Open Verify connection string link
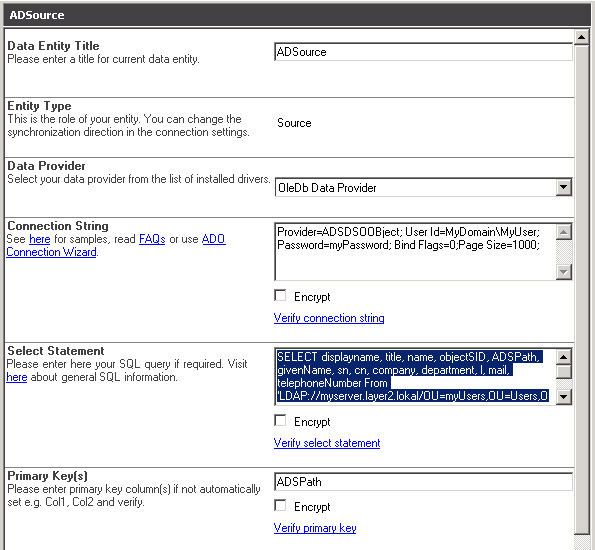Viewport: 595px width, 550px height. point(329,318)
